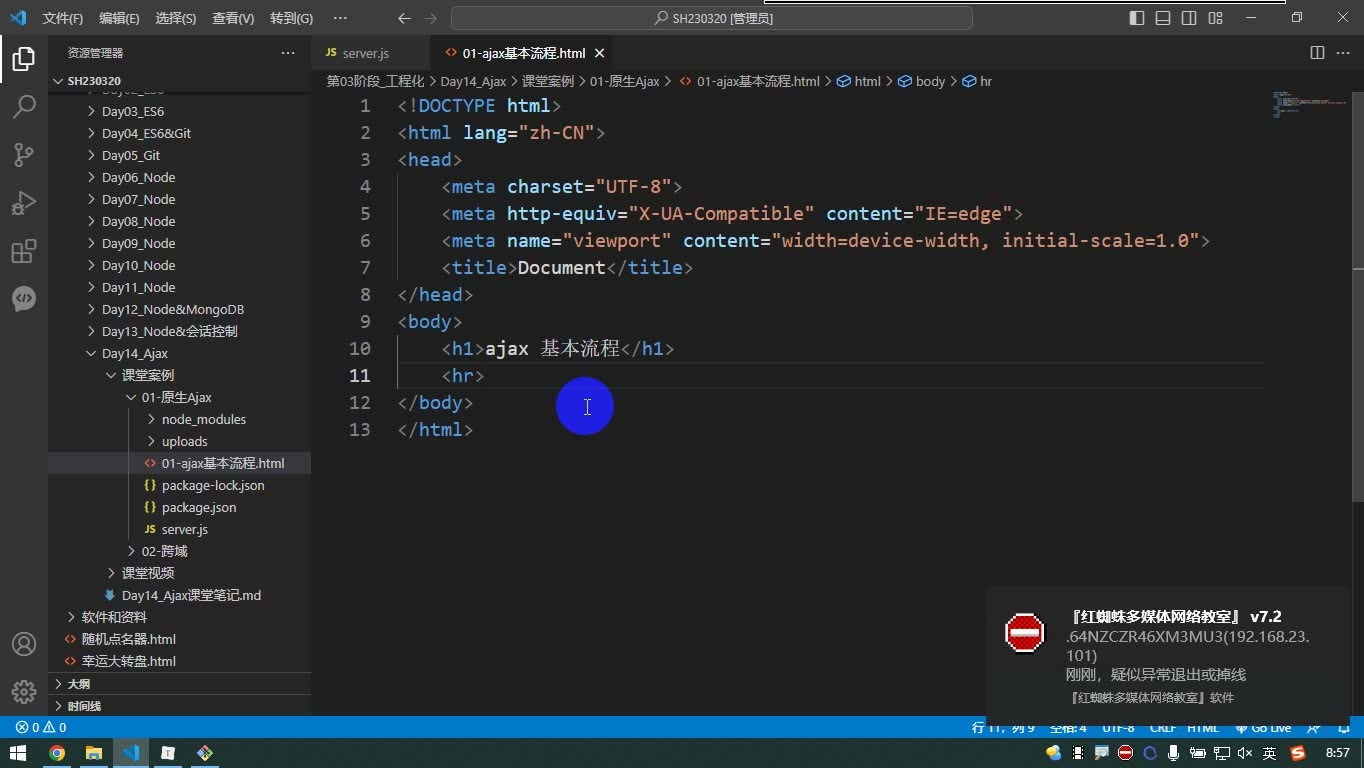
Task: Toggle the secondary side bar visibility
Action: click(x=1189, y=18)
